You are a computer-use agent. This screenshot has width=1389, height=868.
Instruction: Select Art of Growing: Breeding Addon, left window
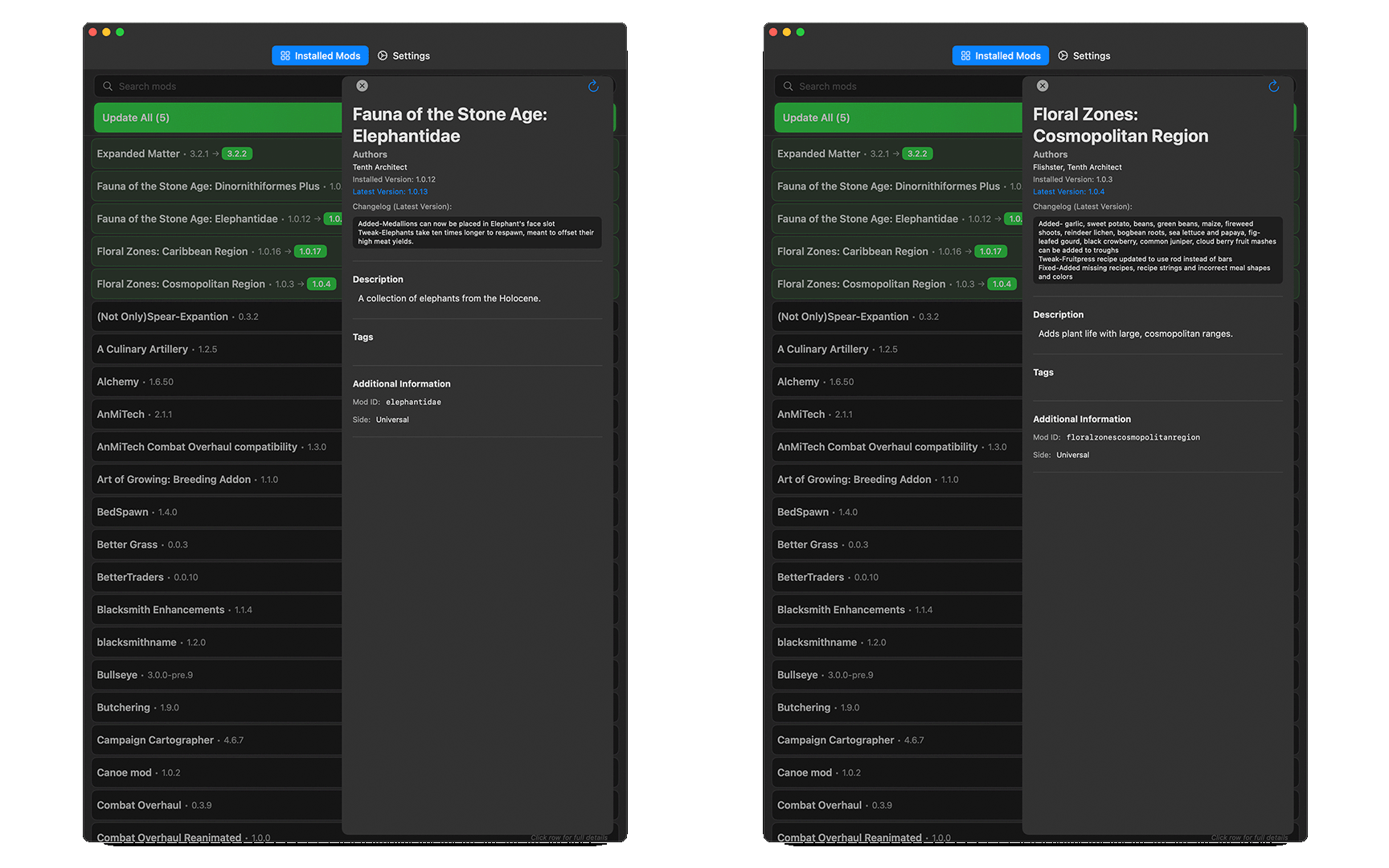[217, 480]
